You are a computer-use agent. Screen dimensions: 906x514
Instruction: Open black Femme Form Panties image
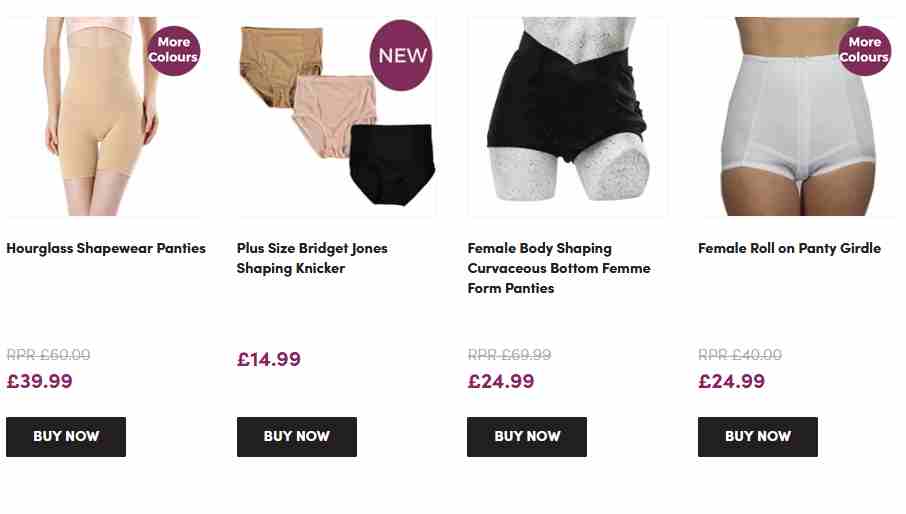pos(567,116)
